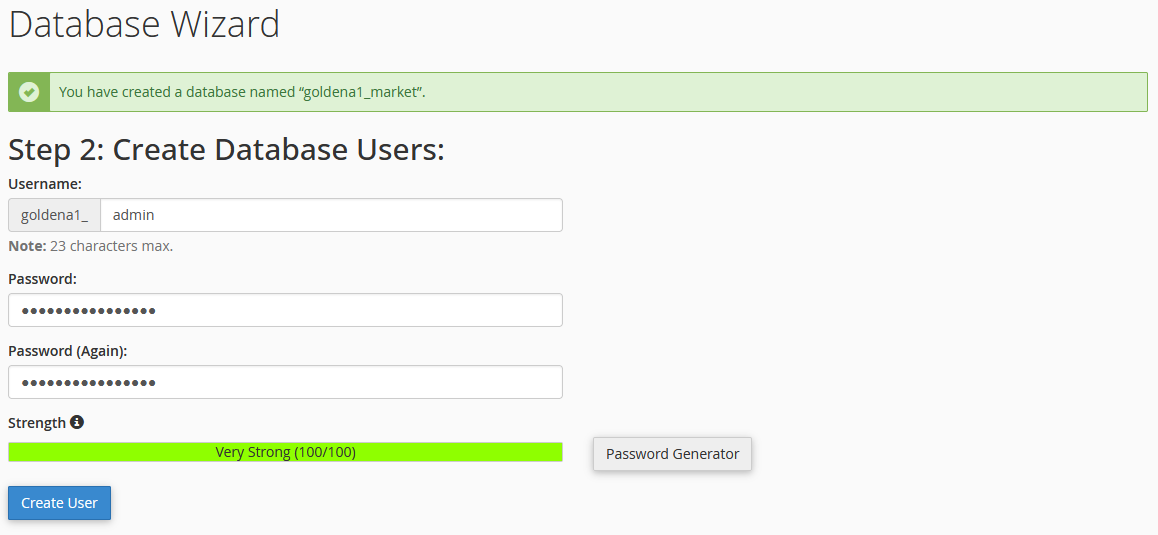The height and width of the screenshot is (535, 1158).
Task: Click the 23 characters max note
Action: point(111,246)
